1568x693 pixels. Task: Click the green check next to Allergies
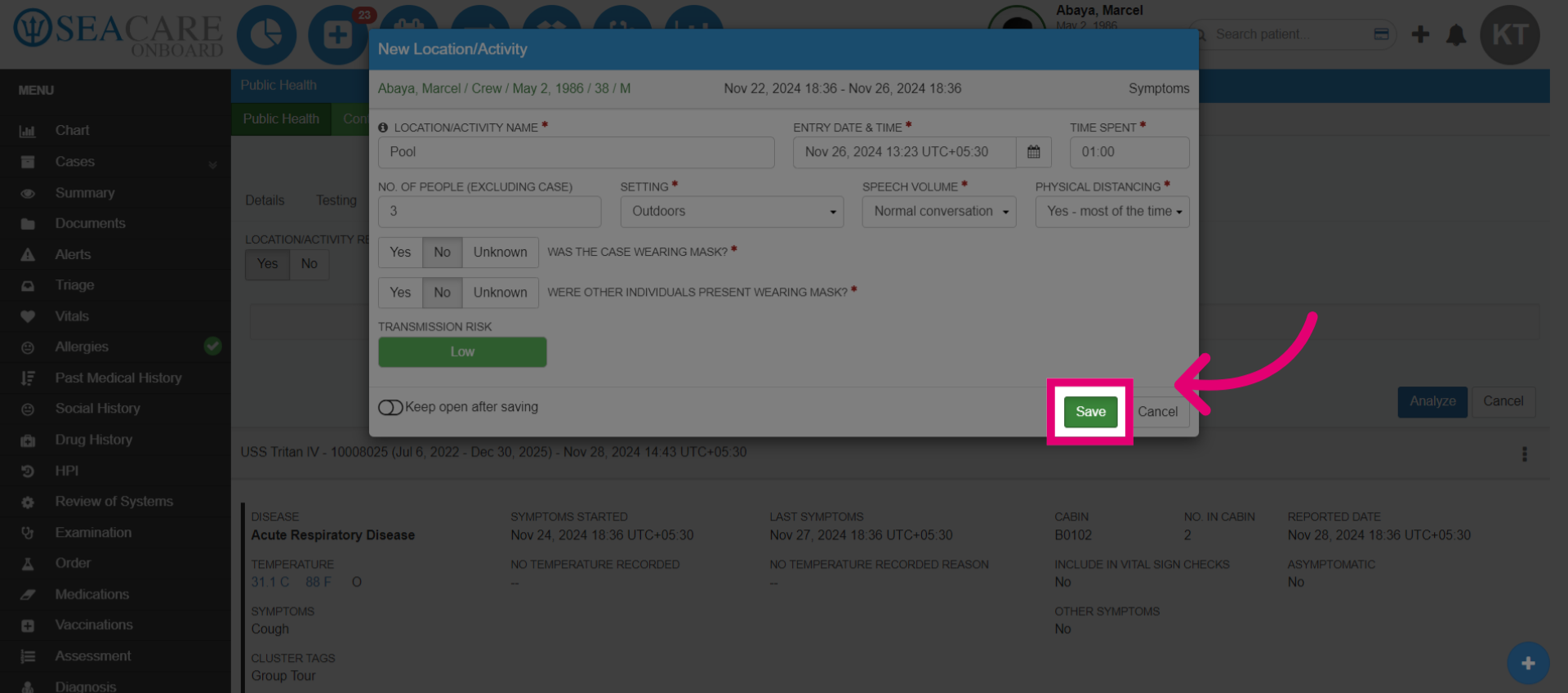coord(212,346)
